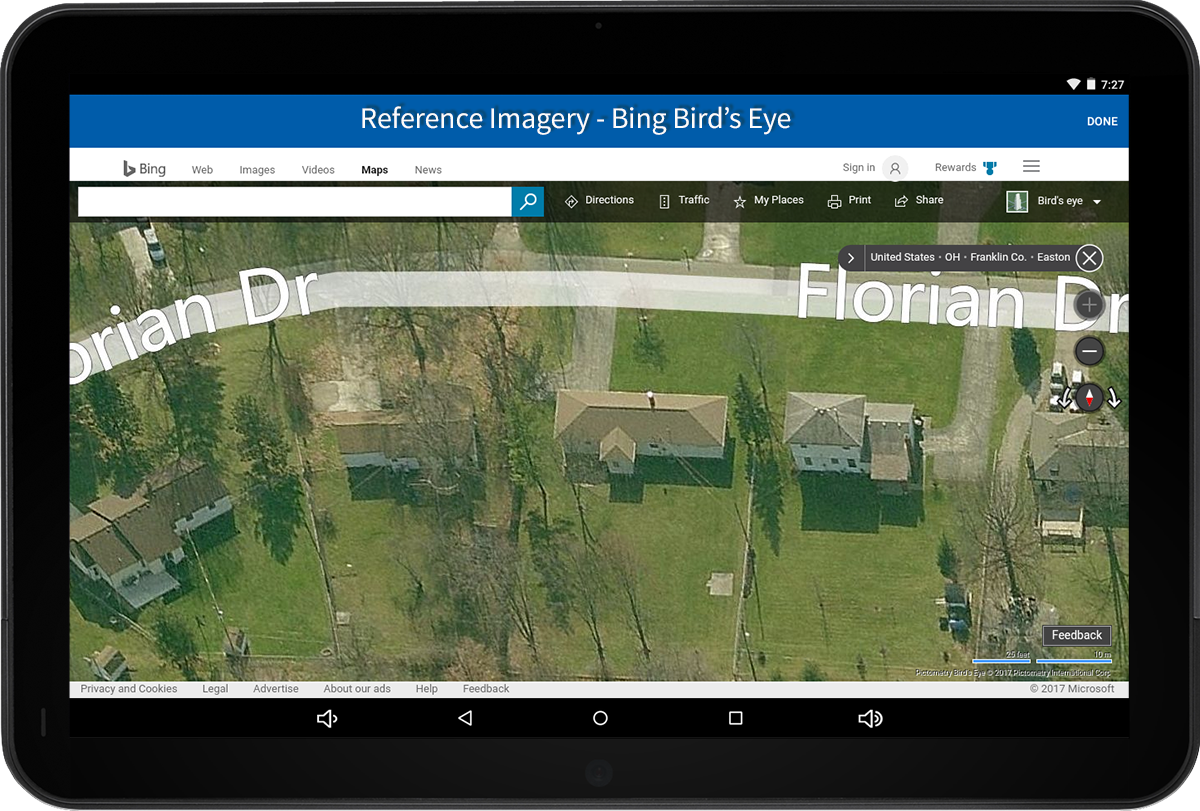This screenshot has width=1200, height=811.
Task: Select Easton in location breadcrumb
Action: pos(1053,257)
